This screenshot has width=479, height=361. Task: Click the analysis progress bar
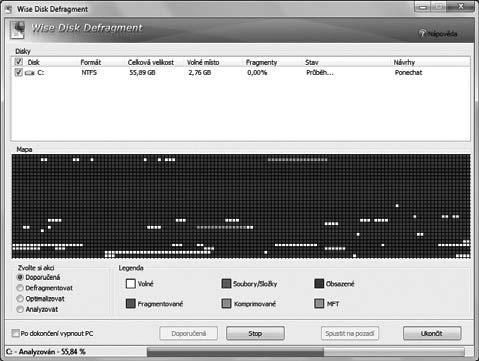306,352
